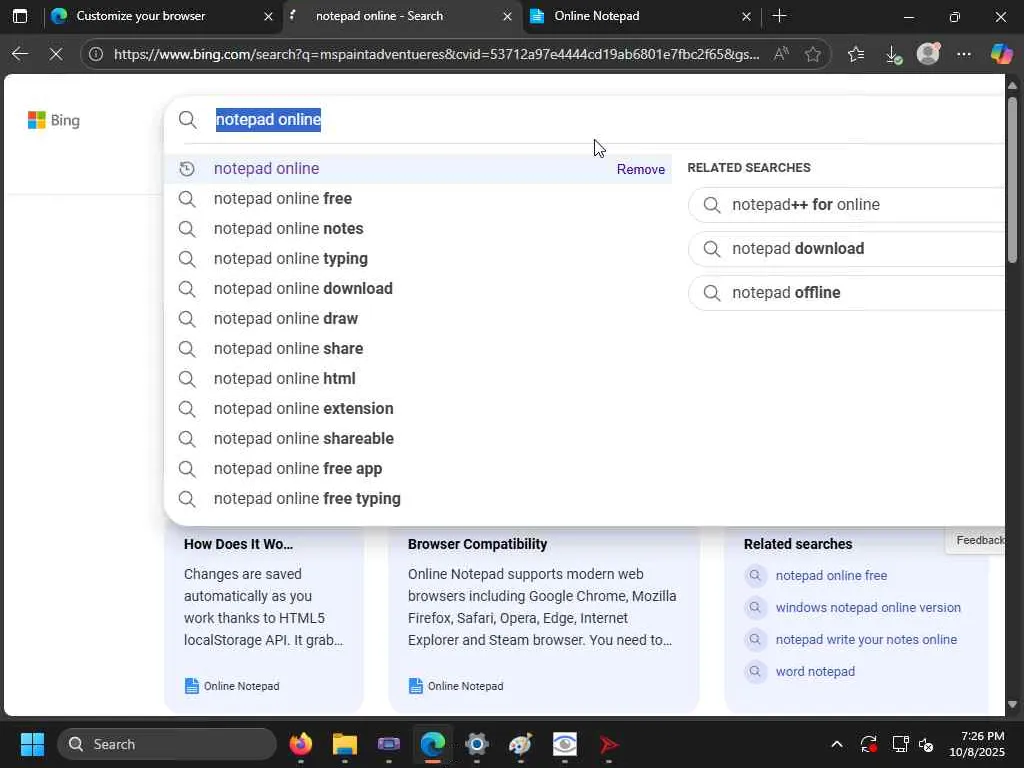Open windows notepad online version link
The image size is (1024, 768).
tap(868, 607)
